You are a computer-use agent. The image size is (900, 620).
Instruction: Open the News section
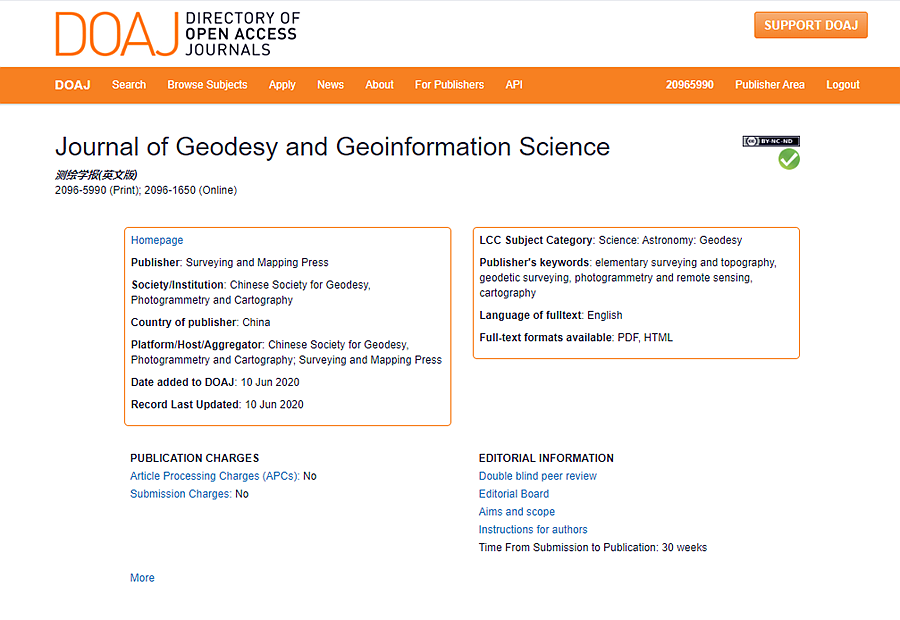coord(330,85)
